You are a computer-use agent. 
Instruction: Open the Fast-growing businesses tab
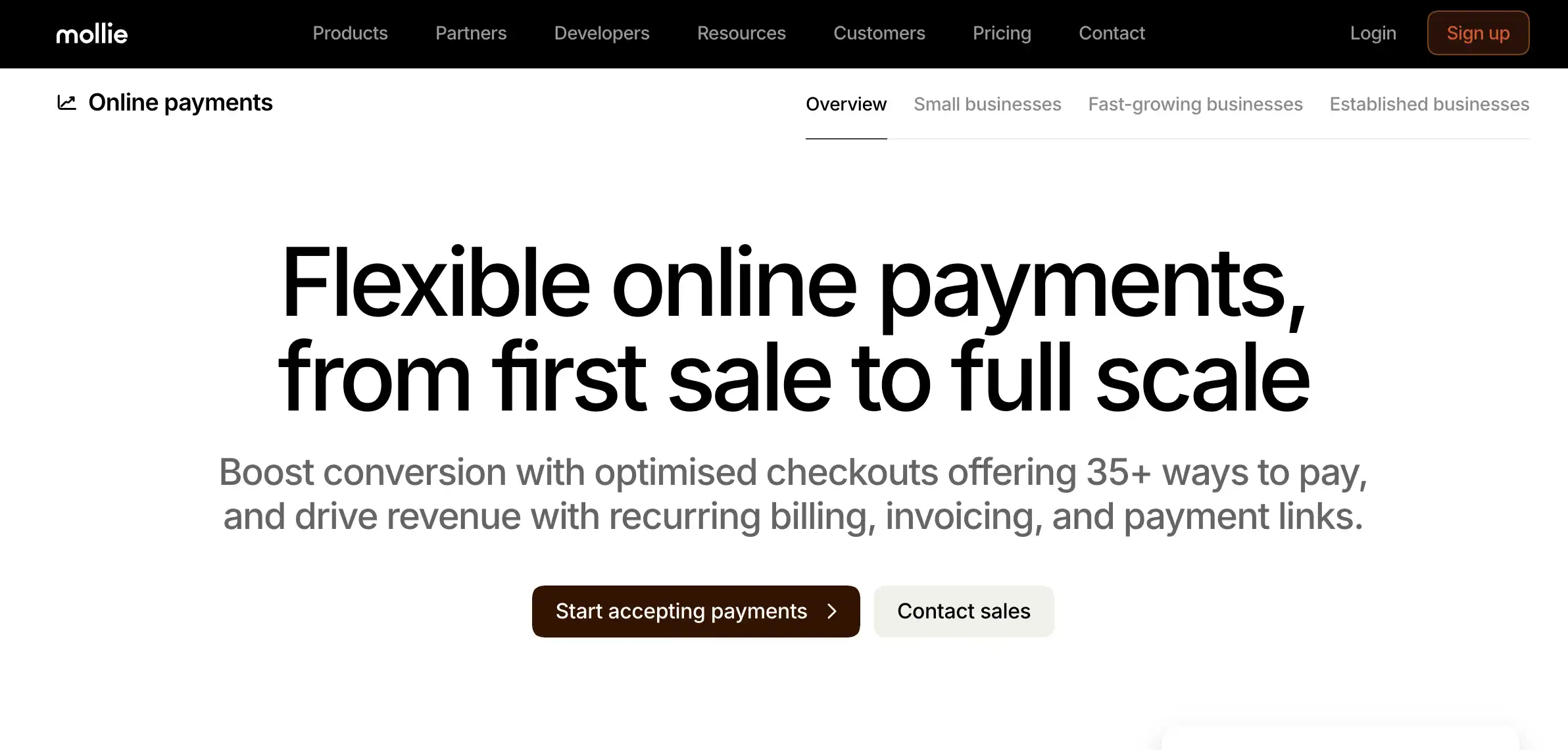[1195, 104]
